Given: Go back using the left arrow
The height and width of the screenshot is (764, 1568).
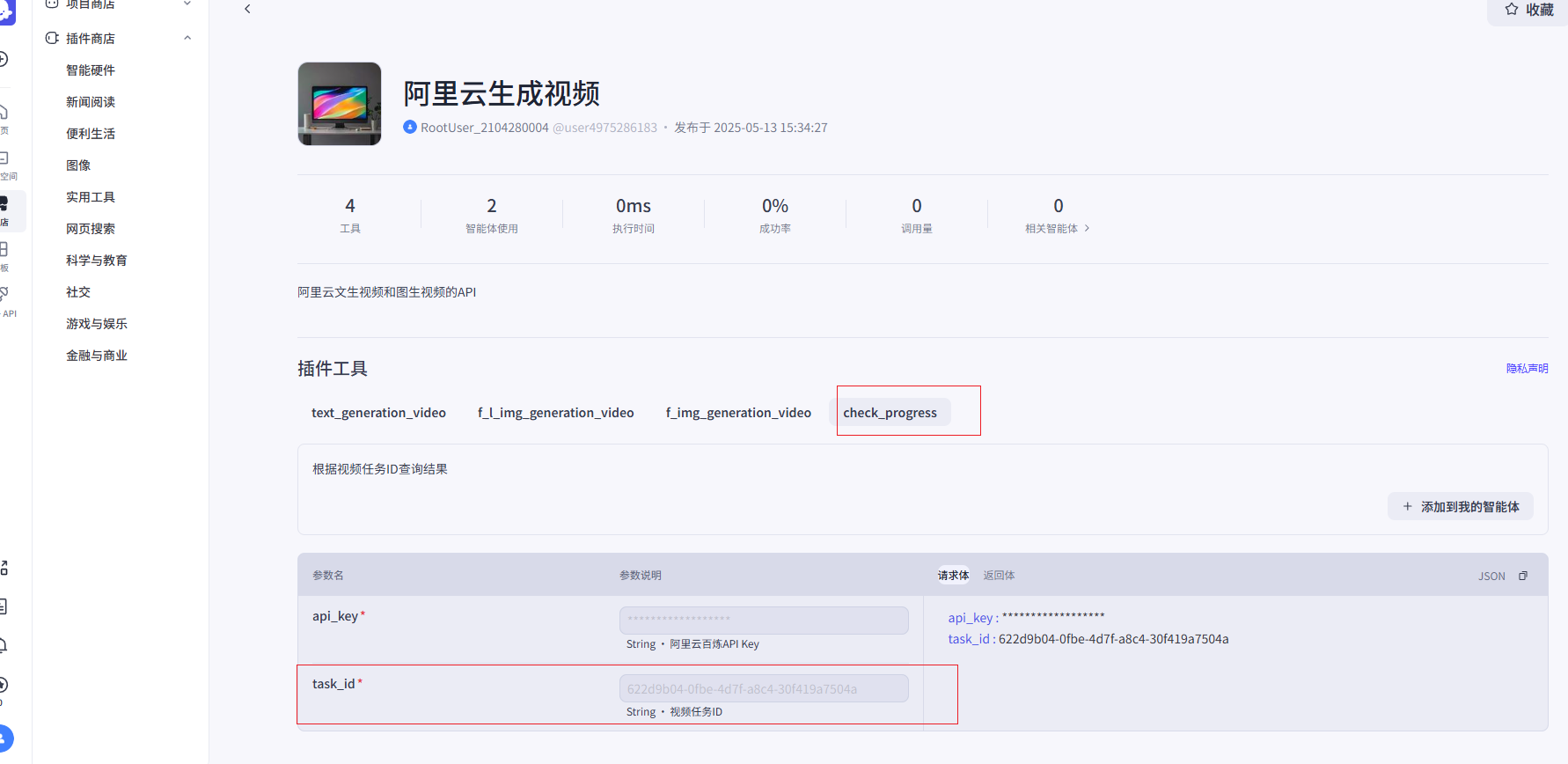Looking at the screenshot, I should click(x=247, y=9).
